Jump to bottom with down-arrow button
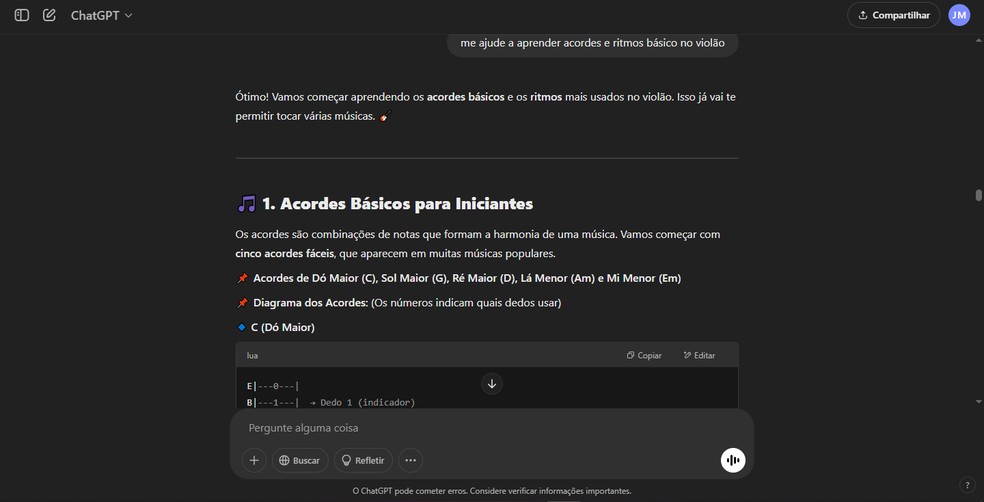The width and height of the screenshot is (984, 502). (492, 383)
